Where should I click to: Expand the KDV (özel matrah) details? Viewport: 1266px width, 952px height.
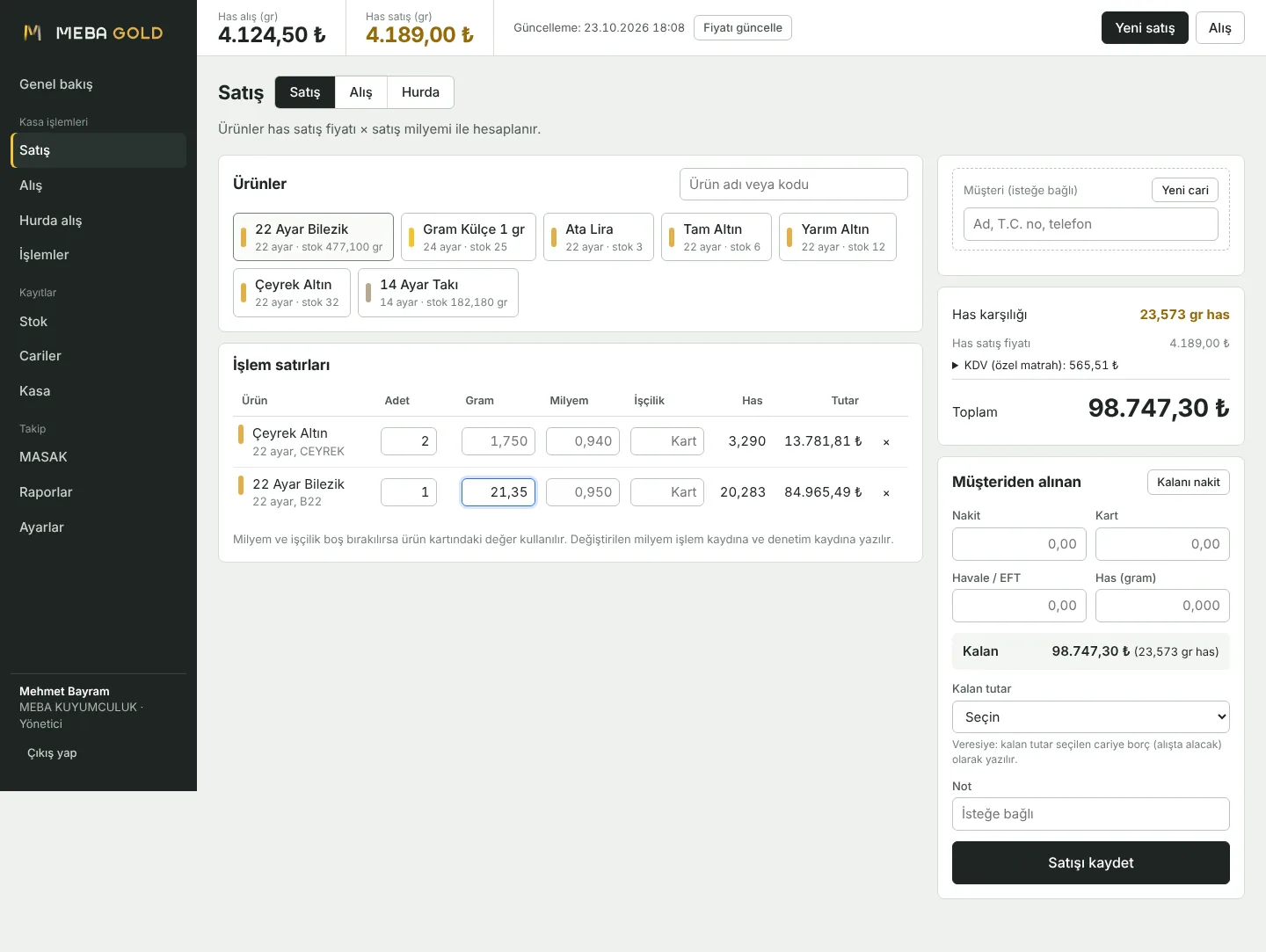[x=1035, y=365]
